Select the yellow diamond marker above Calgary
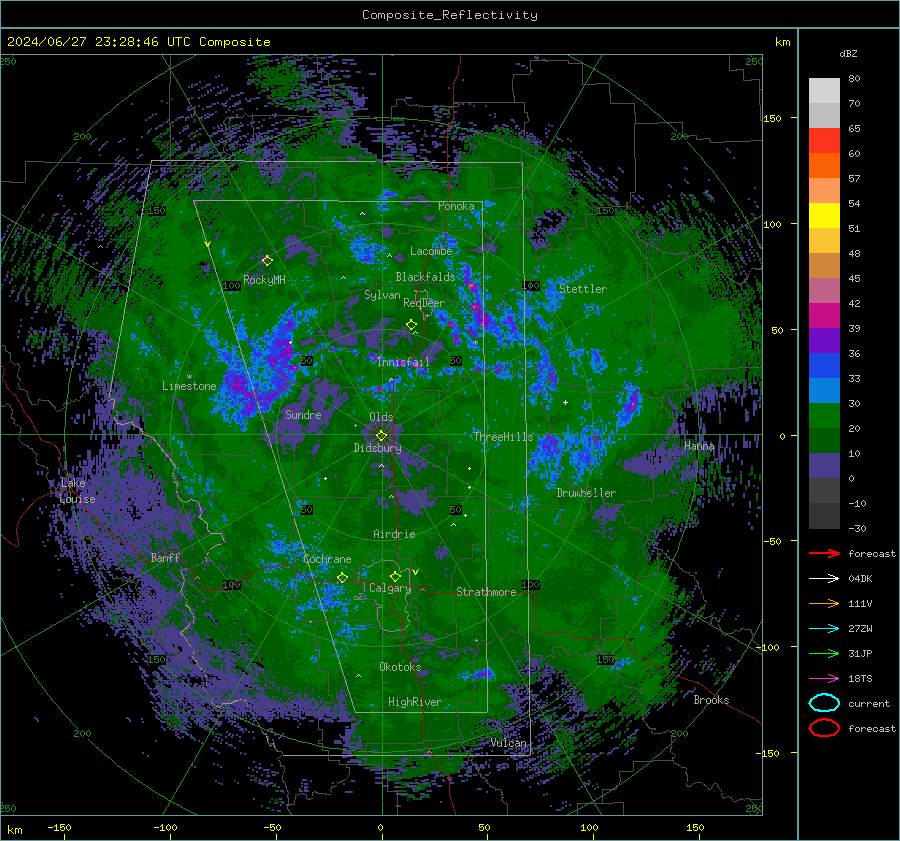This screenshot has width=900, height=841. (395, 576)
